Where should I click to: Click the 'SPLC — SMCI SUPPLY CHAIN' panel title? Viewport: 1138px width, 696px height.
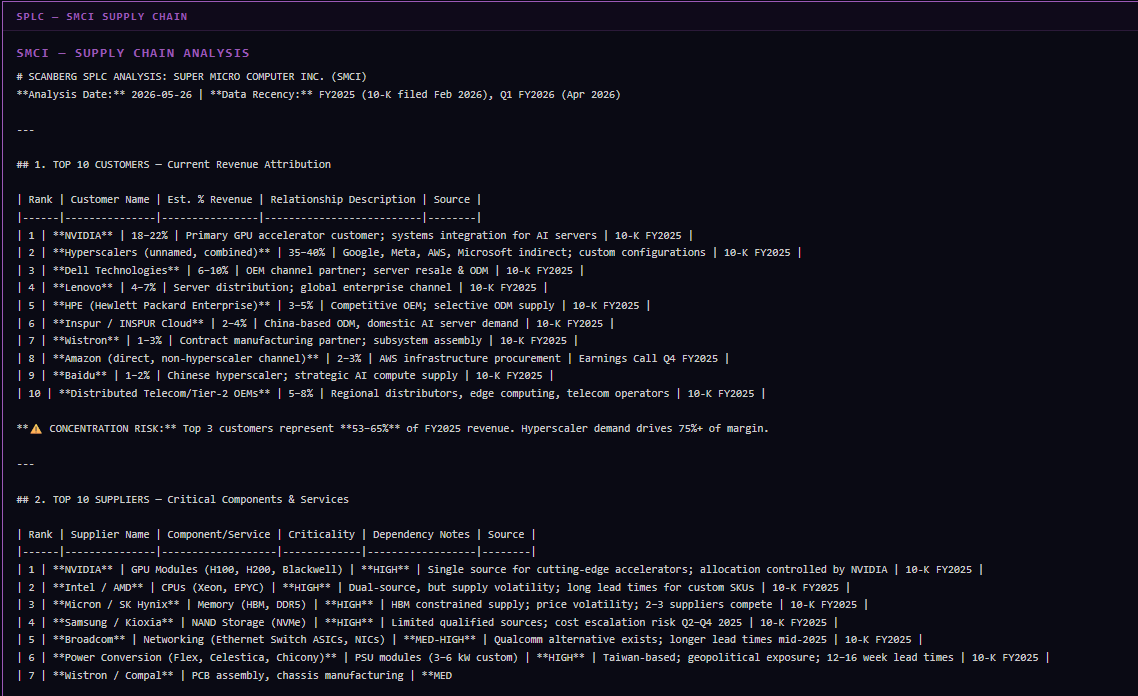(x=102, y=17)
